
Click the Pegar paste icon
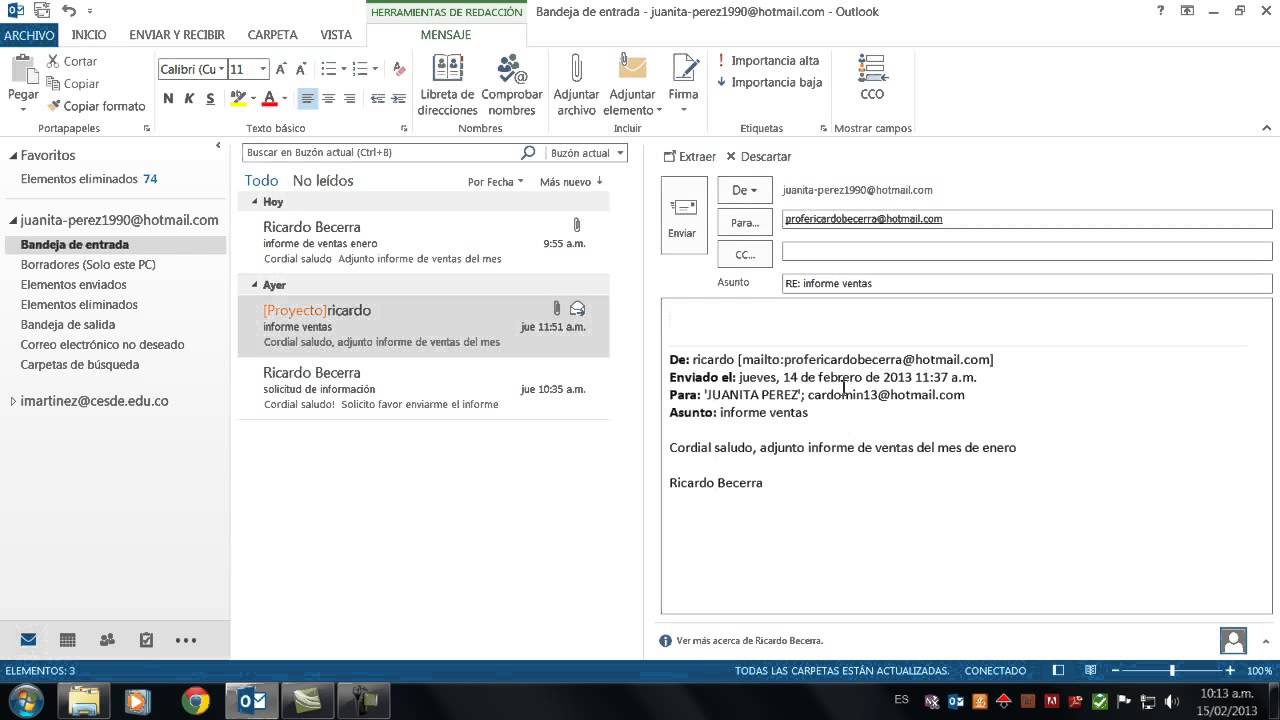(x=22, y=69)
